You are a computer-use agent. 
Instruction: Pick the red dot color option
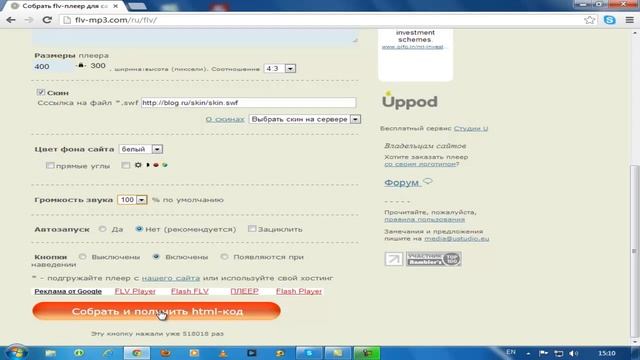tap(156, 165)
